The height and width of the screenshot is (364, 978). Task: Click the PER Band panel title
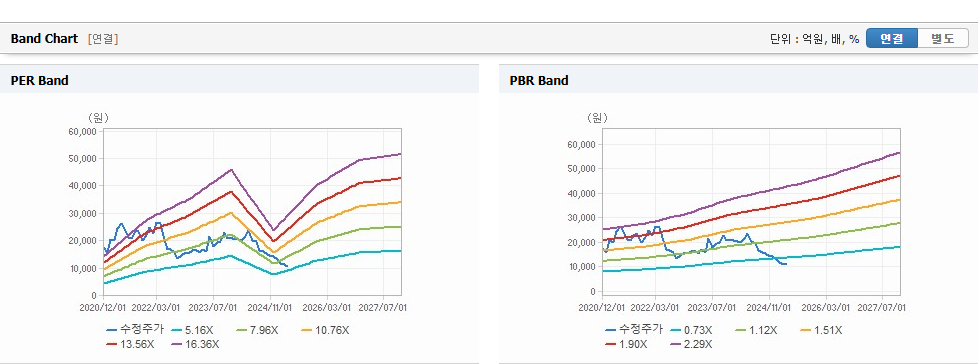[39, 80]
